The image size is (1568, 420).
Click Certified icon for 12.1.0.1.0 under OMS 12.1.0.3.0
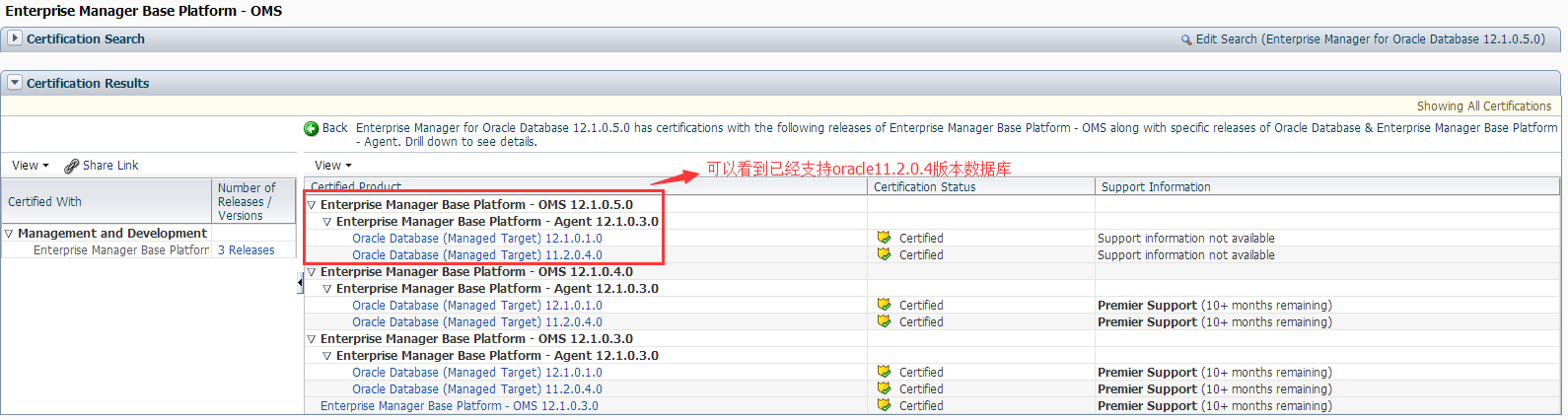point(885,372)
